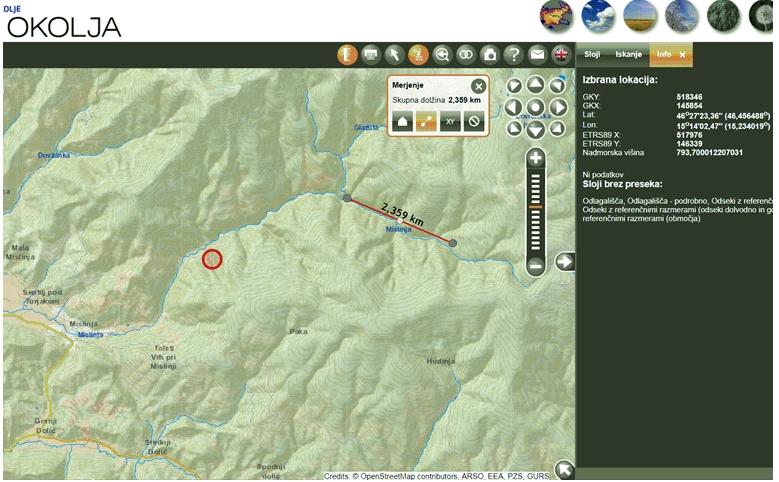Toggle the measurement tool in toolbar
This screenshot has height=482, width=779.
419,55
